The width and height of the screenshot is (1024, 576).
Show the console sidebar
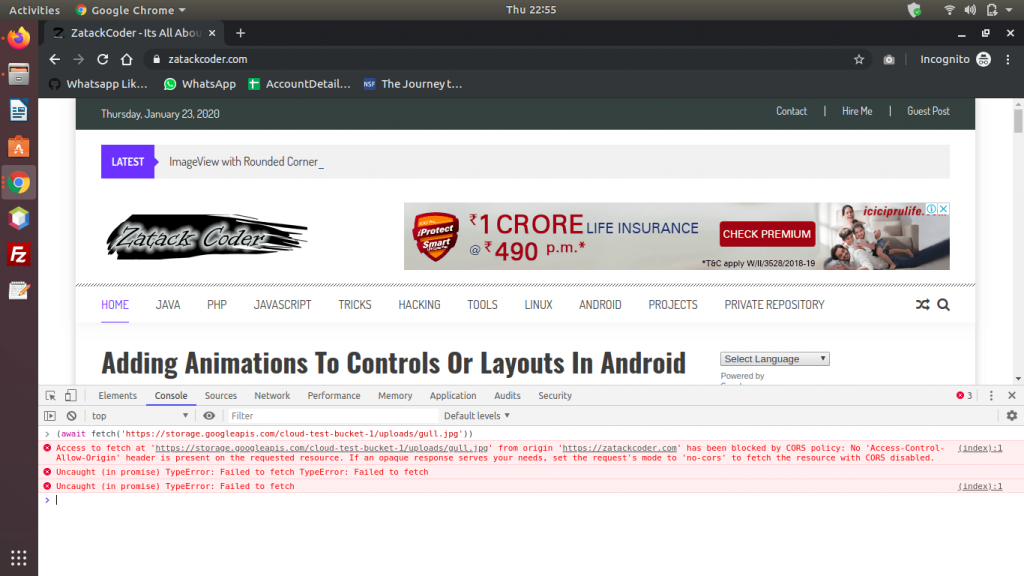50,416
